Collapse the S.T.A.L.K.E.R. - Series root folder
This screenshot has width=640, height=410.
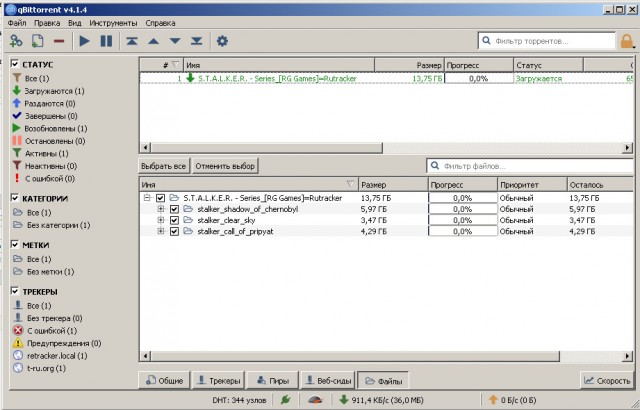[147, 198]
